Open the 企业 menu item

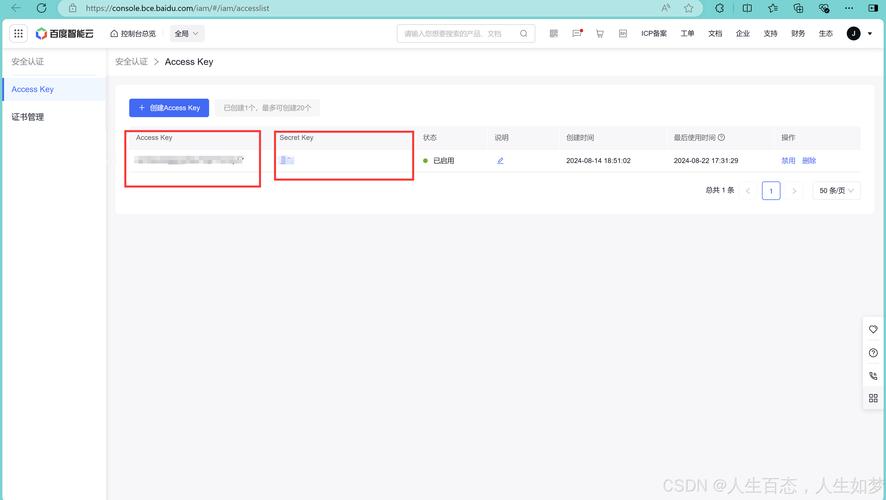coord(742,33)
